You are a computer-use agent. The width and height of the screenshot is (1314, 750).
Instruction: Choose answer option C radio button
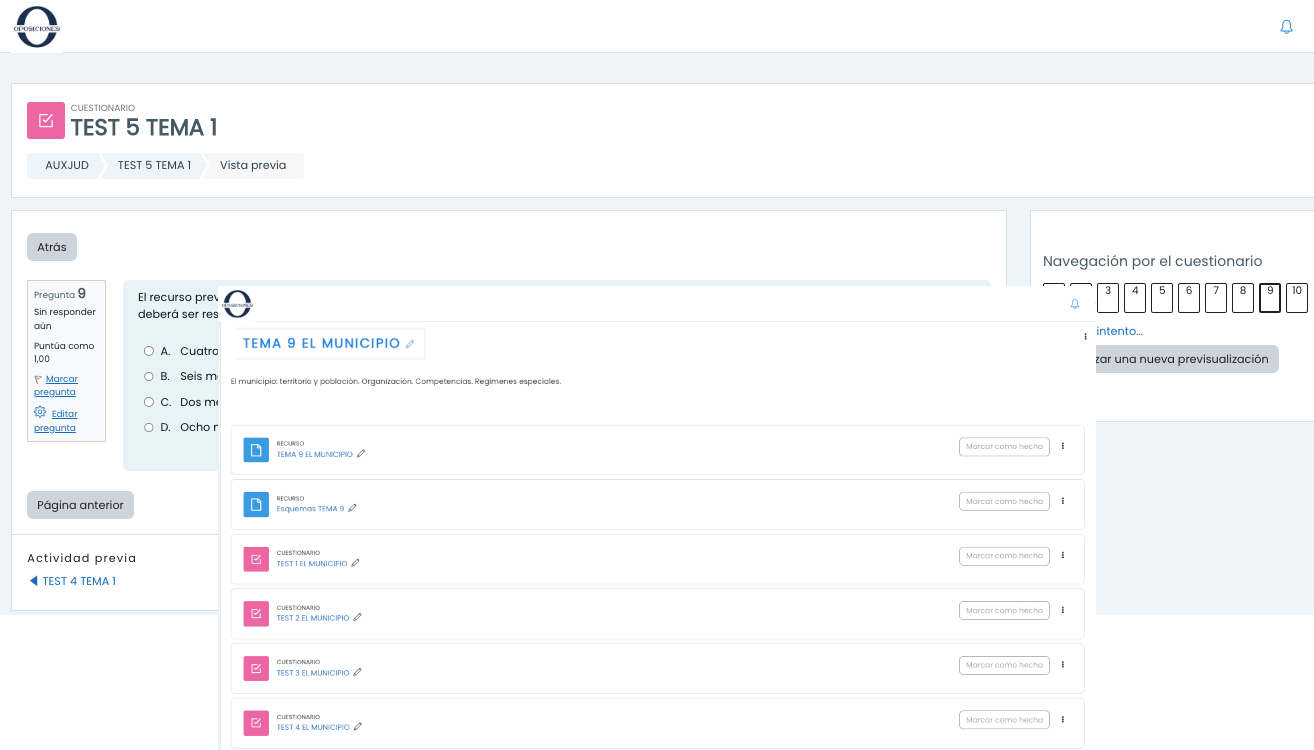(x=149, y=402)
